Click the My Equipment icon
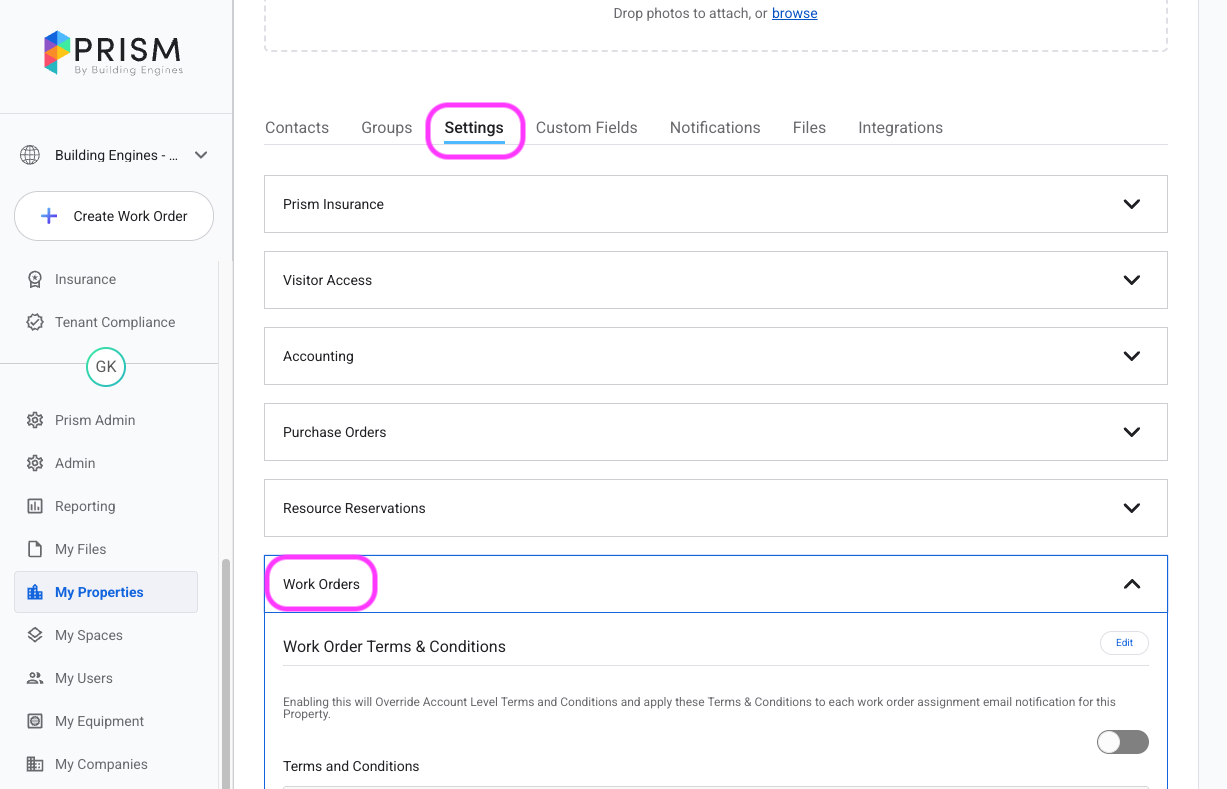 pos(35,721)
